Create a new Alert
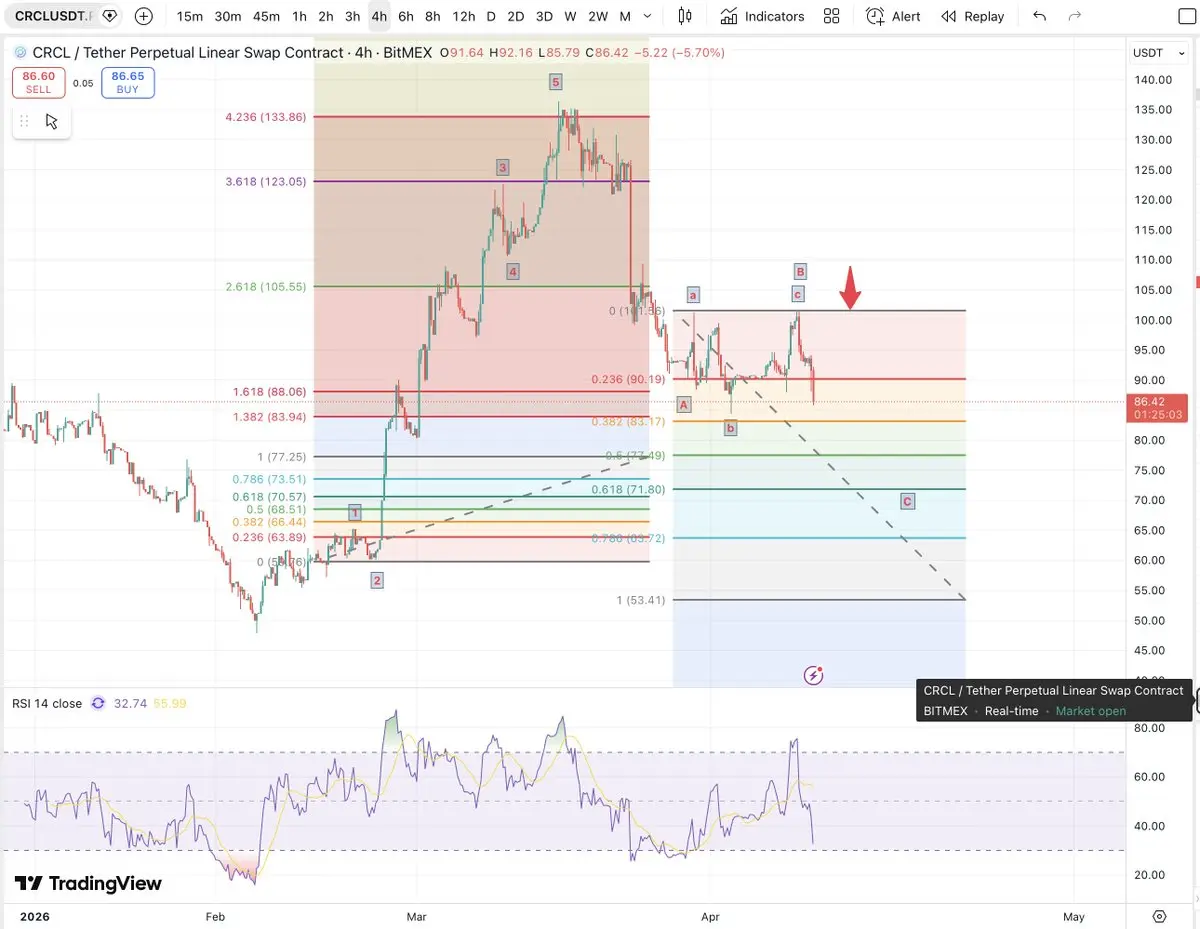 (x=893, y=16)
